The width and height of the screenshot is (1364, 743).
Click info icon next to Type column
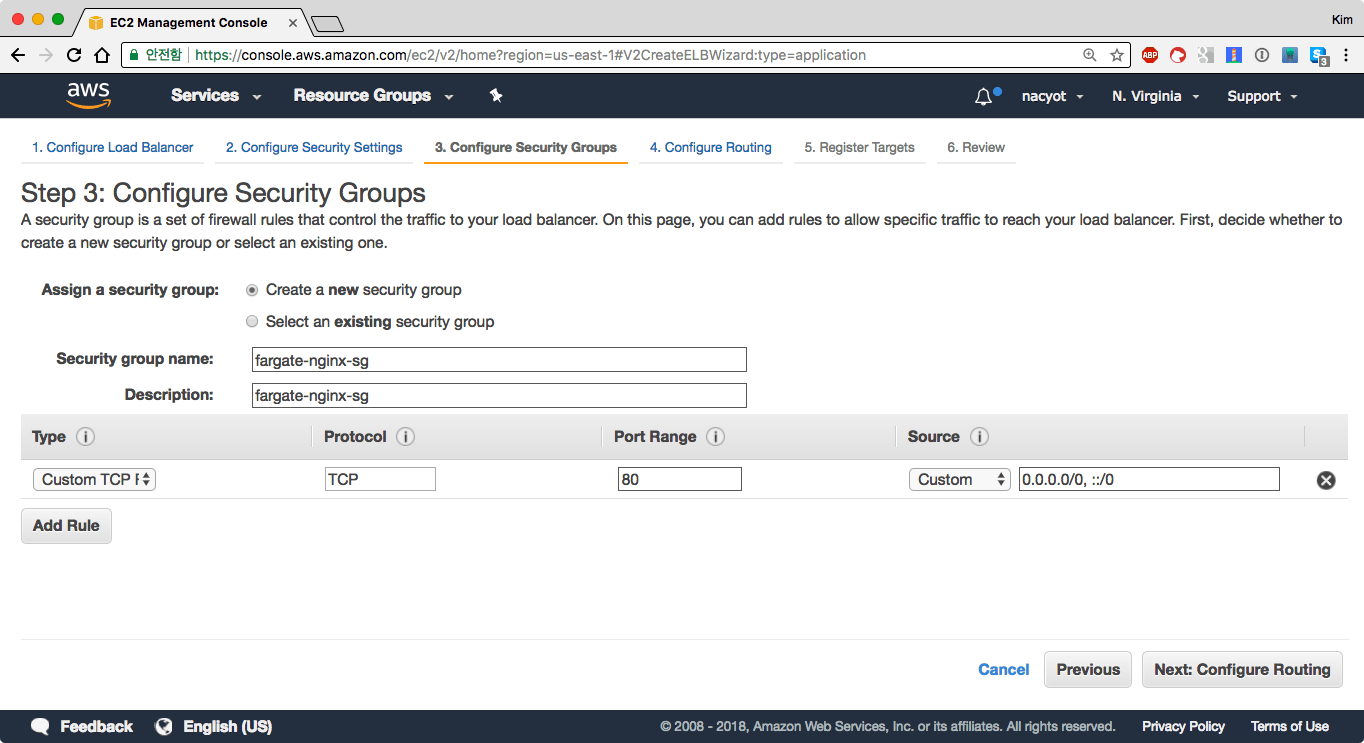[x=86, y=437]
